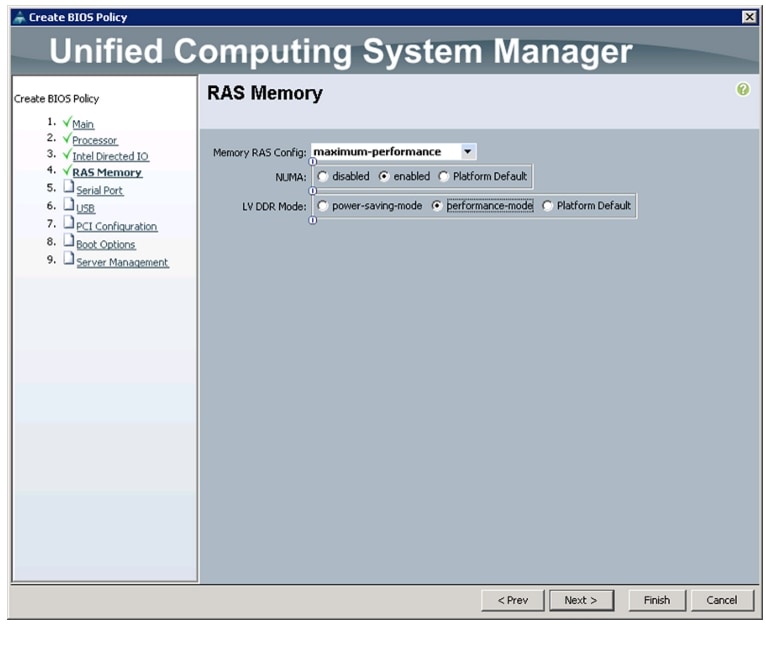This screenshot has width=766, height=647.
Task: Click the Unified Computing System Manager banner title
Action: (340, 51)
